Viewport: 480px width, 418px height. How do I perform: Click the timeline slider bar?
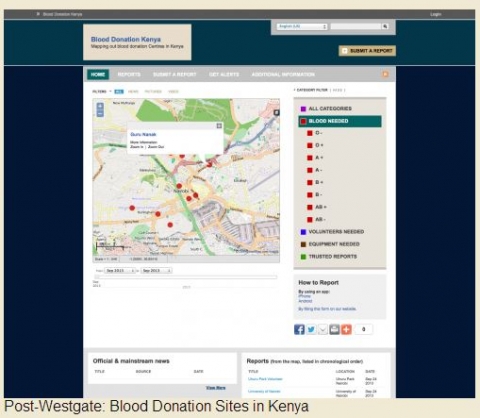tap(186, 277)
